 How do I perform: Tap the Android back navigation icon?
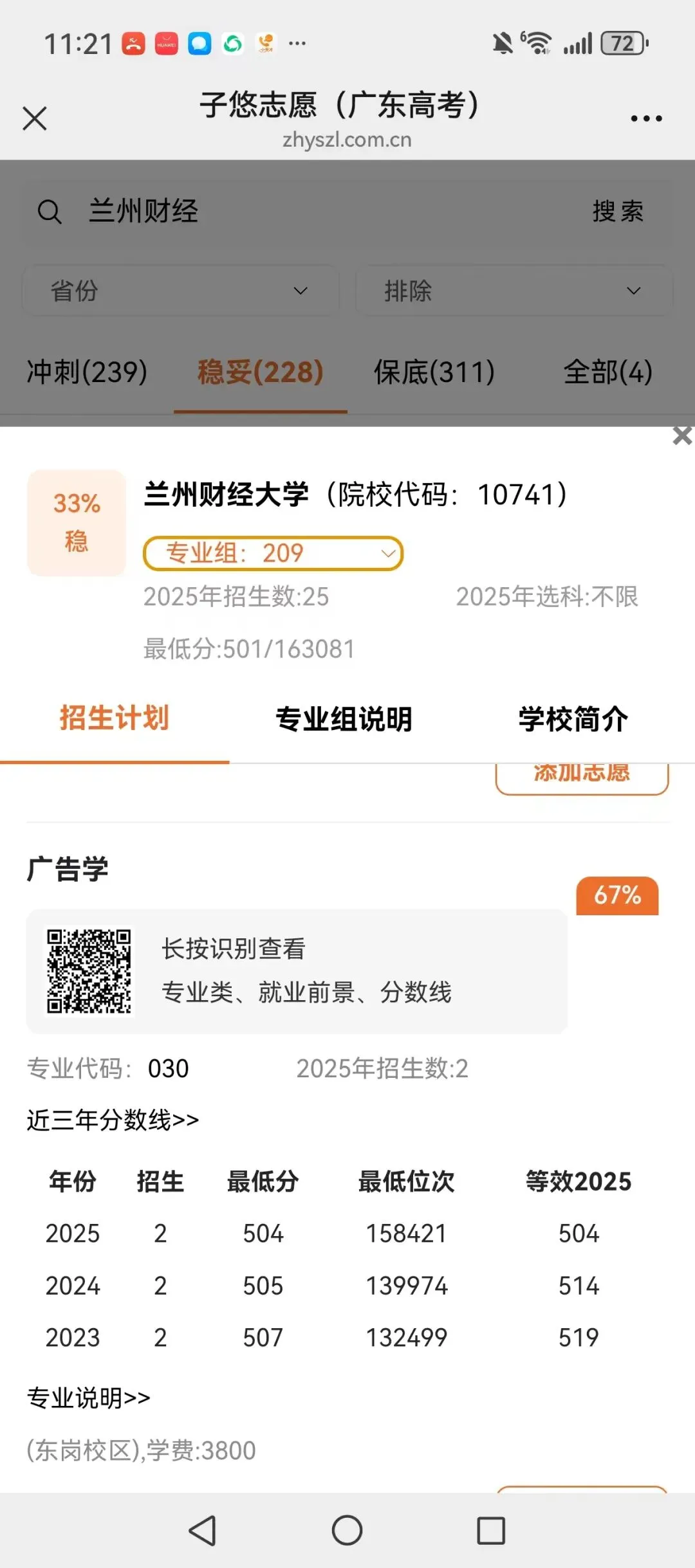click(203, 1530)
